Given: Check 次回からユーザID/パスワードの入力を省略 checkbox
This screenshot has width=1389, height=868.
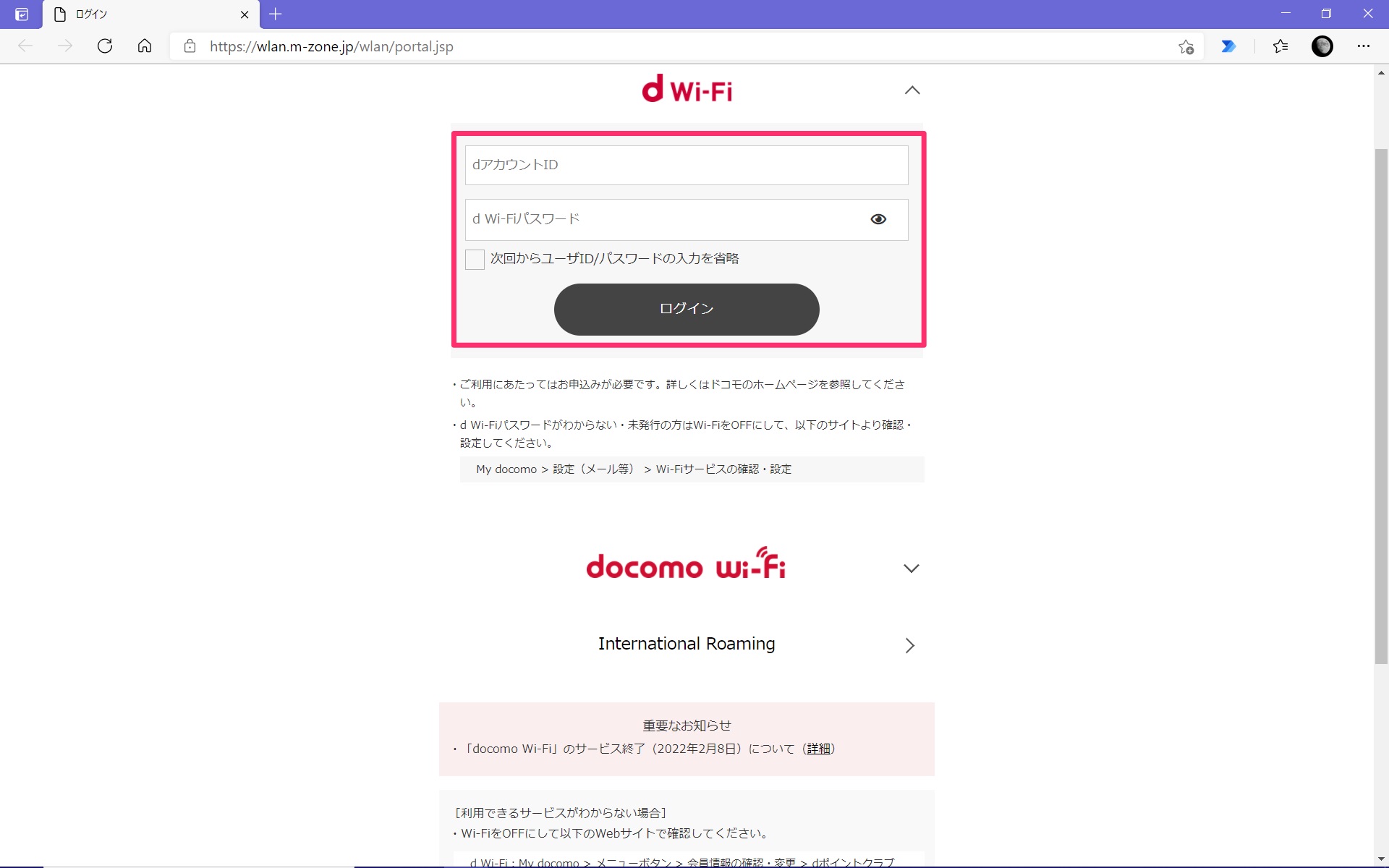Looking at the screenshot, I should (x=475, y=260).
